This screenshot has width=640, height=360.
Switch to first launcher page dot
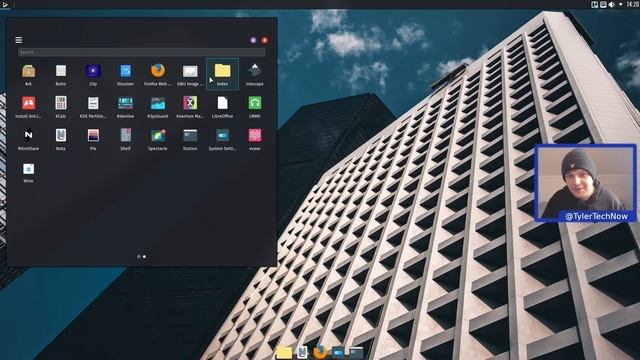139,257
